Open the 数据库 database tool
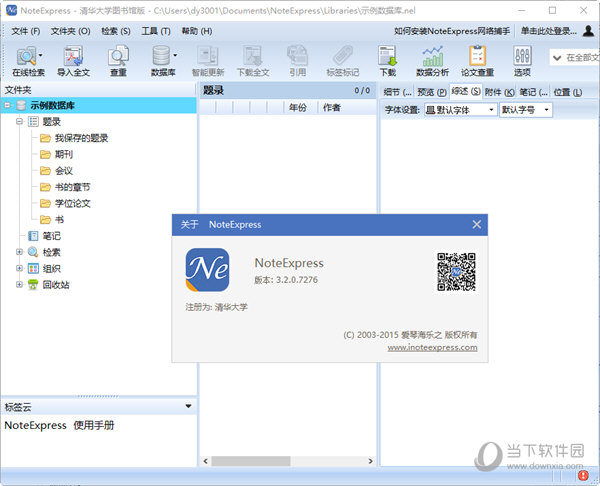Viewport: 600px width, 486px height. click(x=161, y=60)
